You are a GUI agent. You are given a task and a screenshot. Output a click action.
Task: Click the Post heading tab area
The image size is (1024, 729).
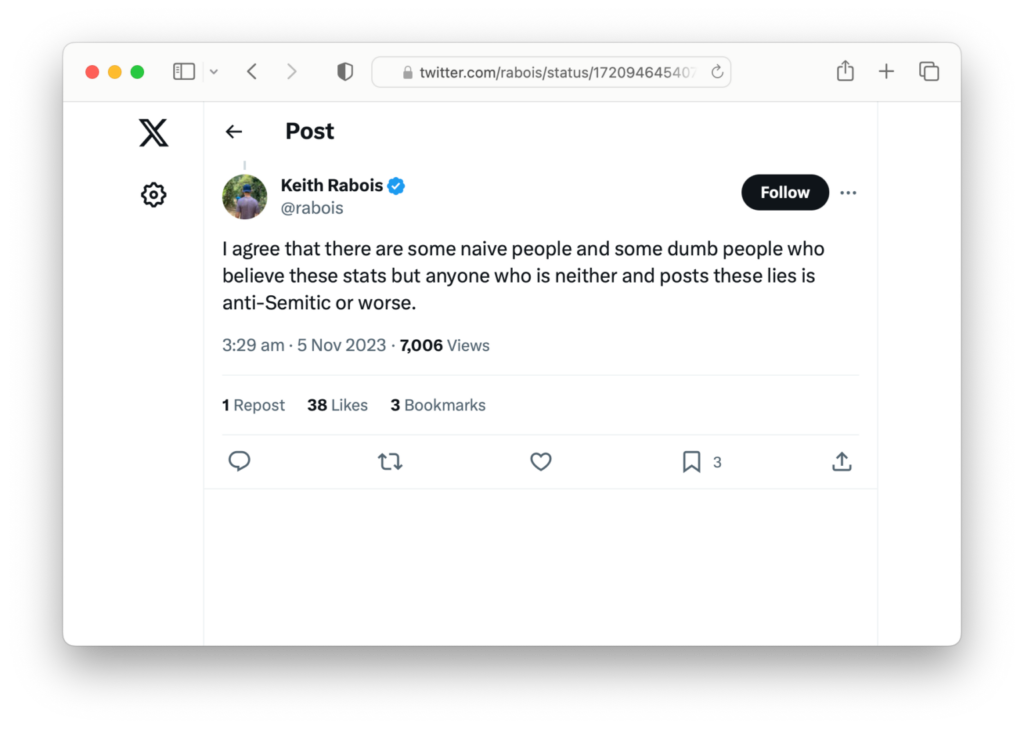click(x=309, y=131)
